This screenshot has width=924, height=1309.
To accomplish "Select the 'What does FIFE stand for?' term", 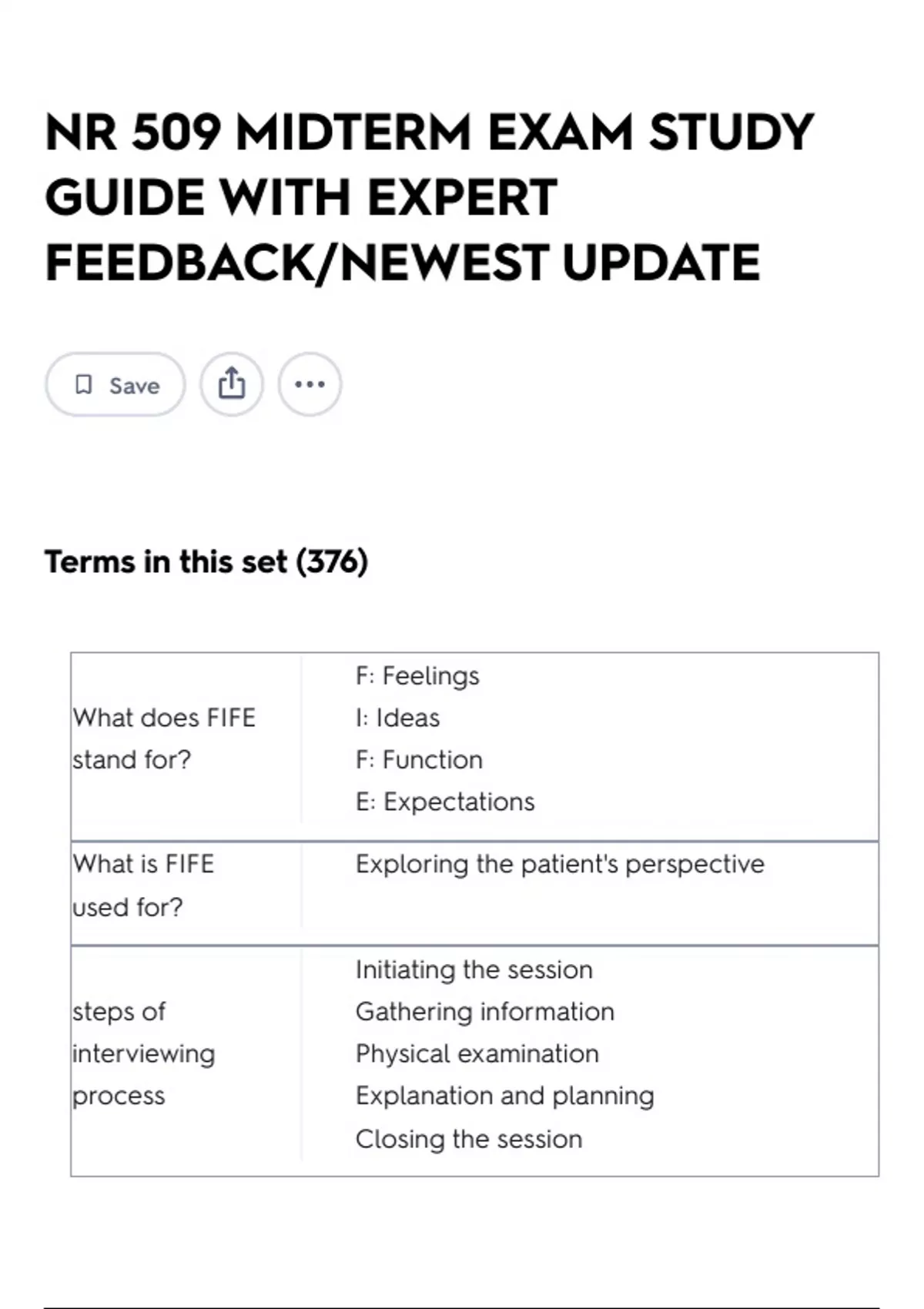I will pyautogui.click(x=164, y=738).
